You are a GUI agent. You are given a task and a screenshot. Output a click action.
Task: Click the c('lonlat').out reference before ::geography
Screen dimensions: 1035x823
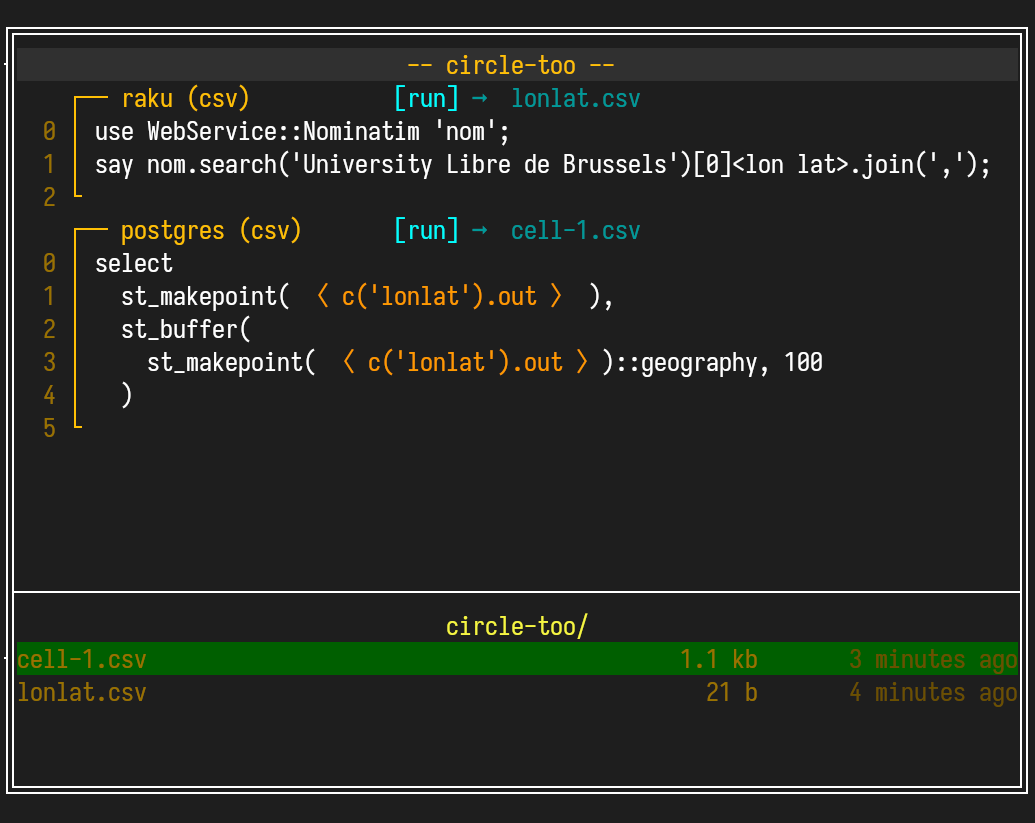pos(465,363)
